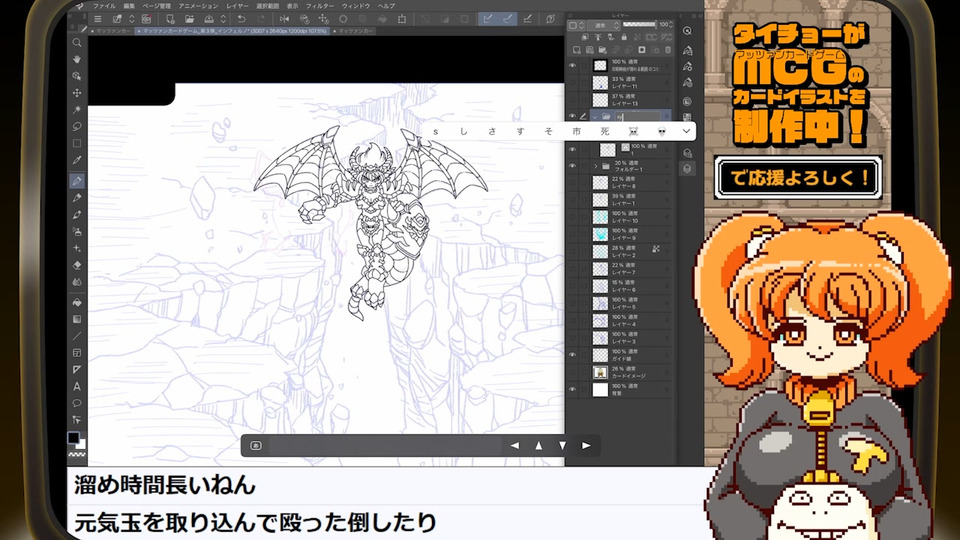
Task: Expand the フォルダー1 layer folder
Action: tap(595, 166)
